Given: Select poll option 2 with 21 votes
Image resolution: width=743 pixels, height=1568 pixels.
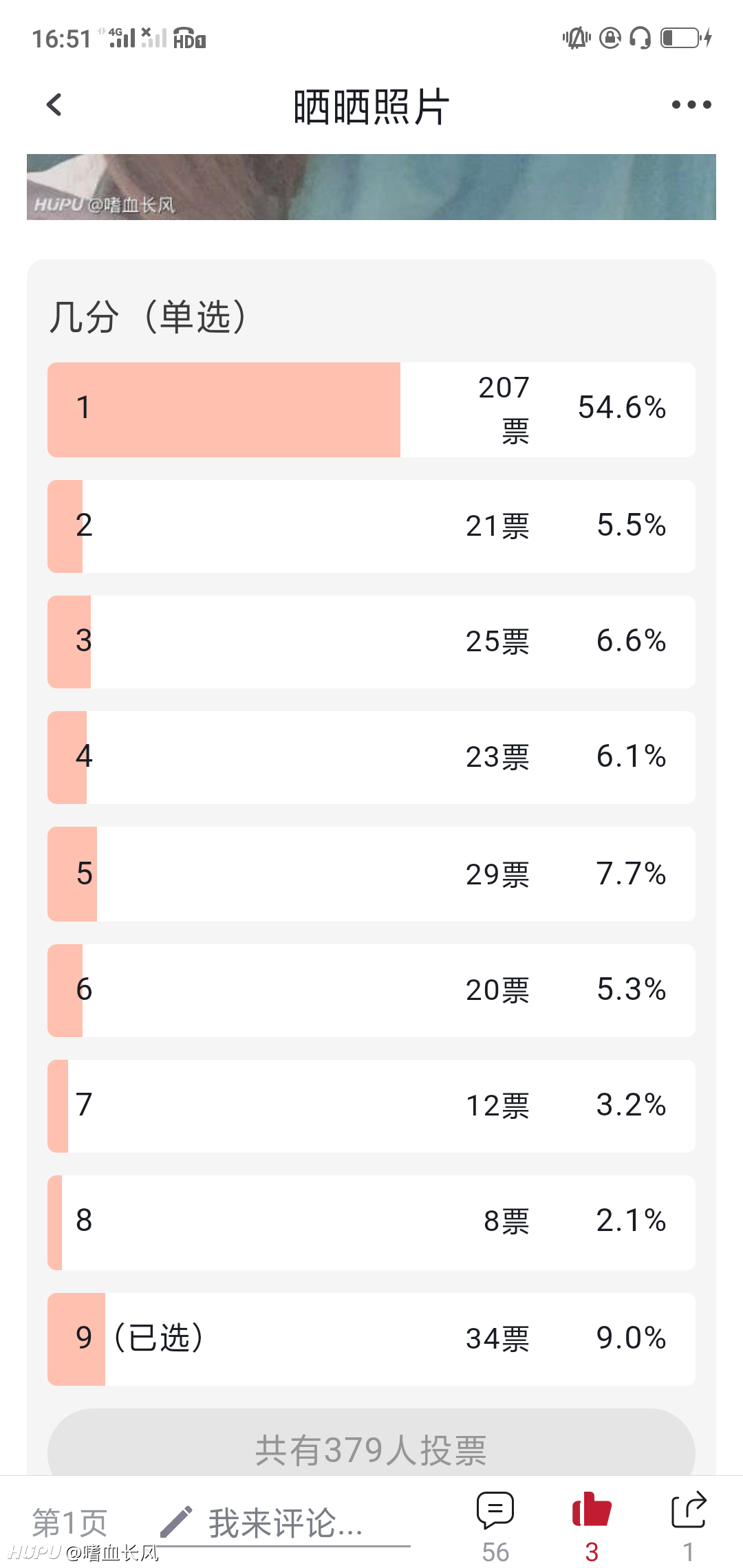Looking at the screenshot, I should (371, 526).
